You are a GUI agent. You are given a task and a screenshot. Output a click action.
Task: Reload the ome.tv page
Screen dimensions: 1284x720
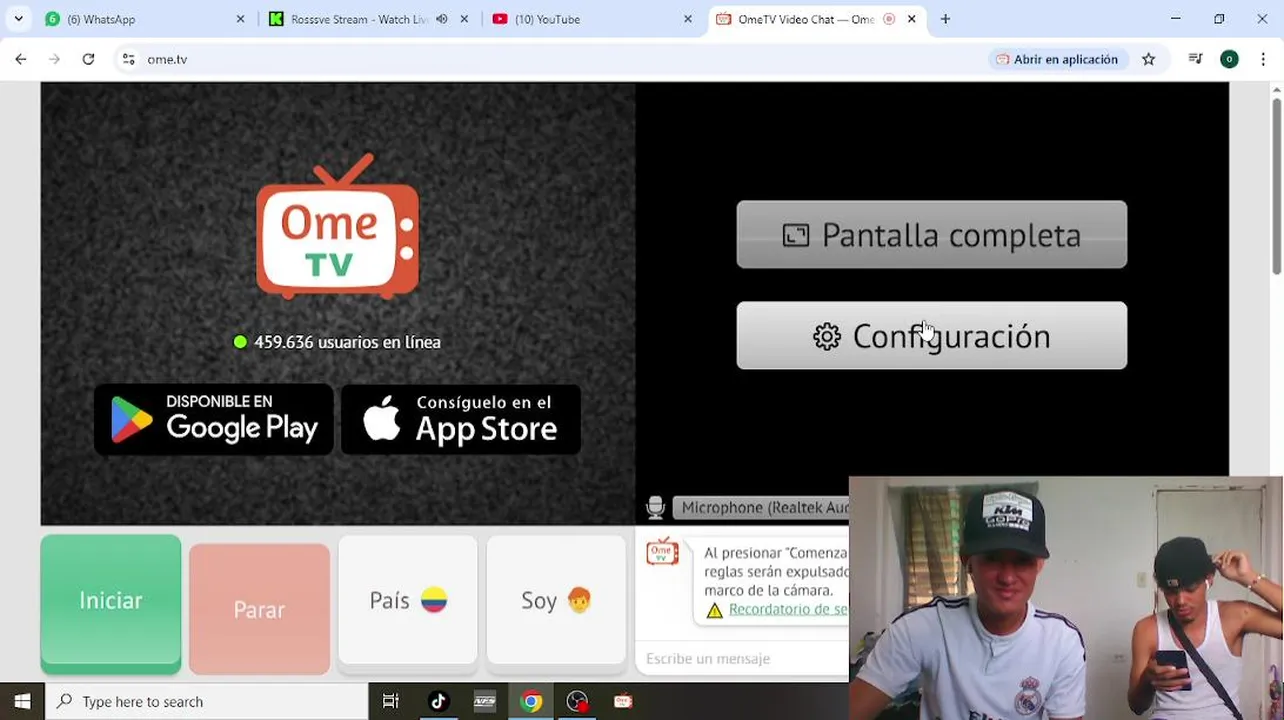click(88, 59)
